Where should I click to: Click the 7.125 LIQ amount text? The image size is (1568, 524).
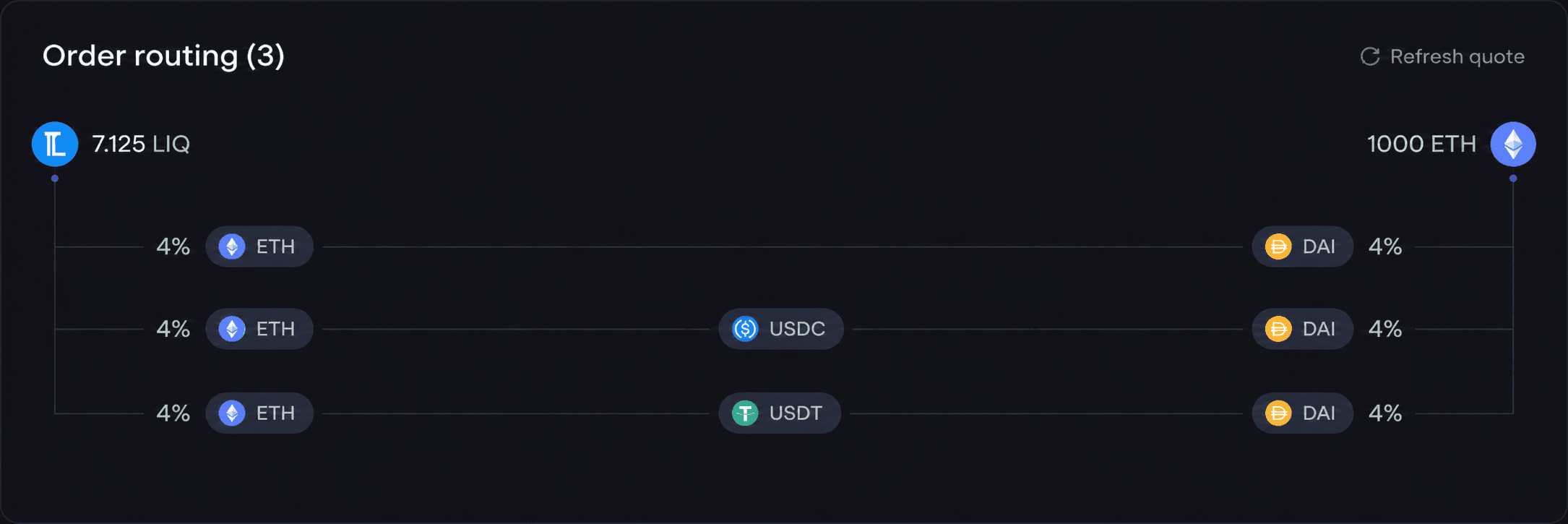(x=141, y=145)
